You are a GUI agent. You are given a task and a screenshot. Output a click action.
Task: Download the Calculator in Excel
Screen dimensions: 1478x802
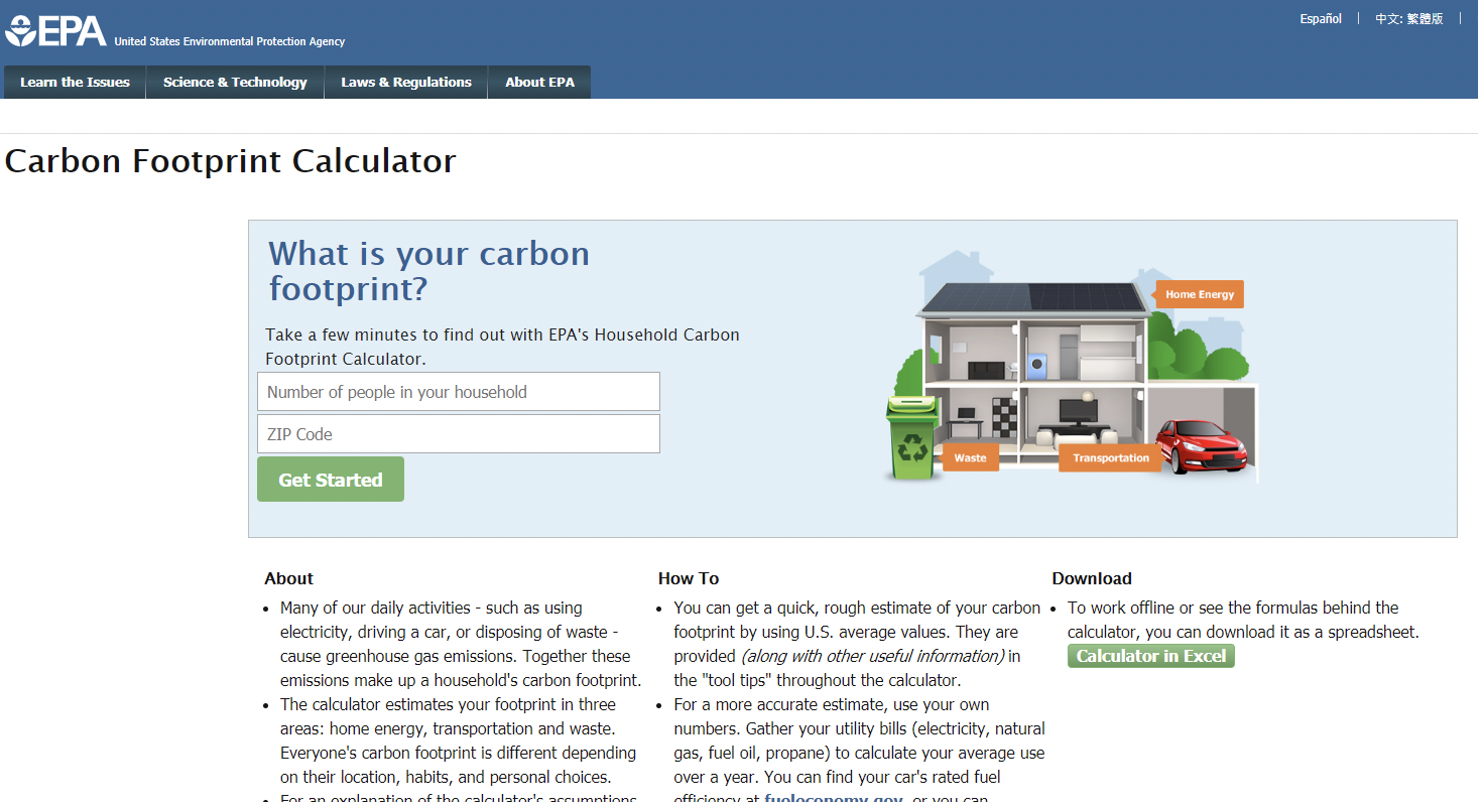tap(1151, 656)
